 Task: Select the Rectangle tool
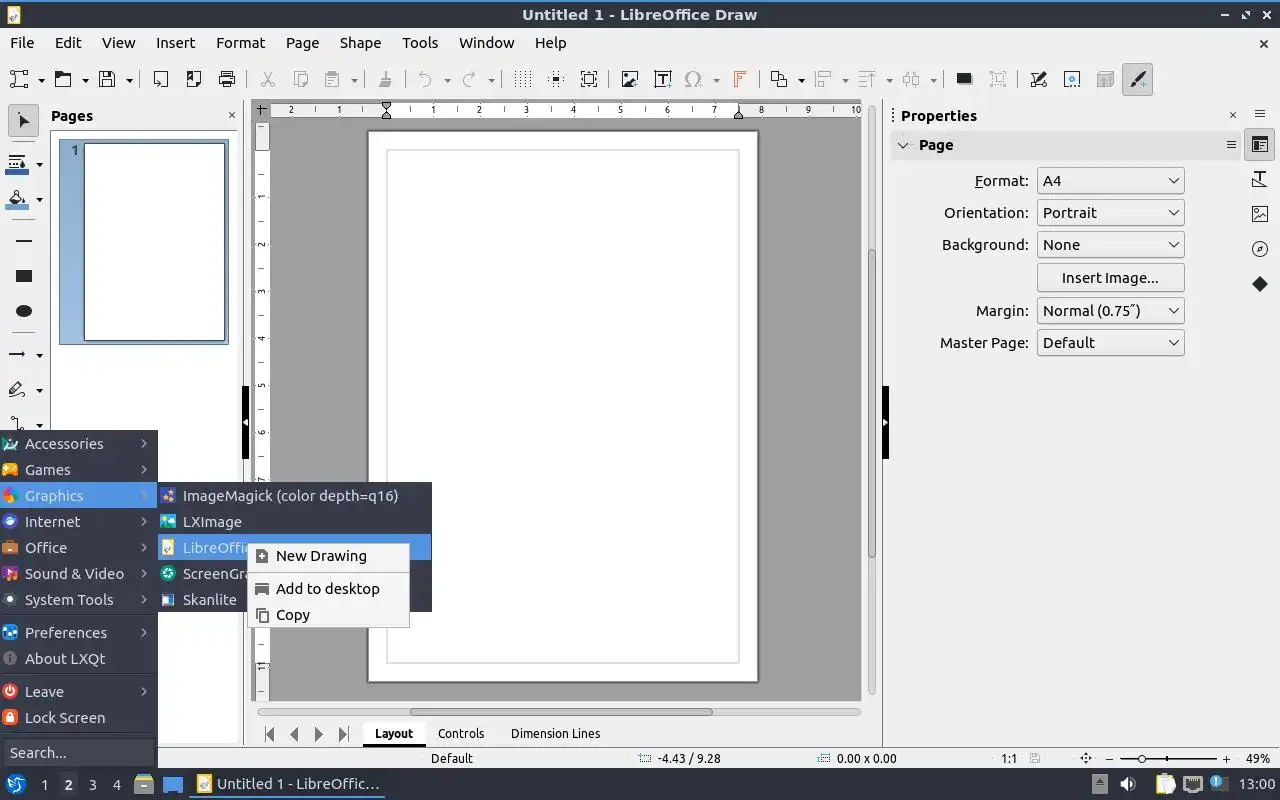pyautogui.click(x=24, y=276)
